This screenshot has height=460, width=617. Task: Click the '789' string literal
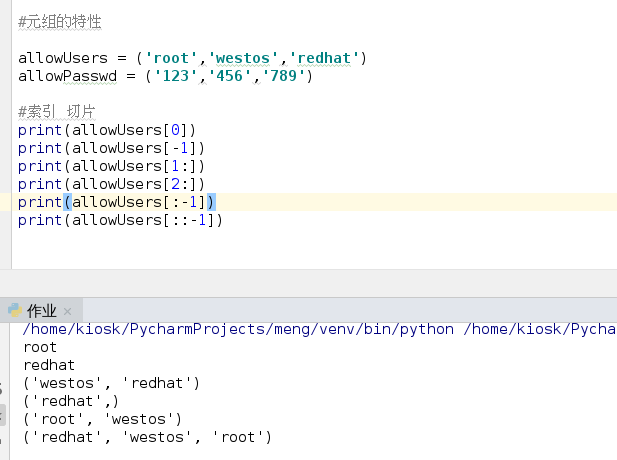[283, 76]
